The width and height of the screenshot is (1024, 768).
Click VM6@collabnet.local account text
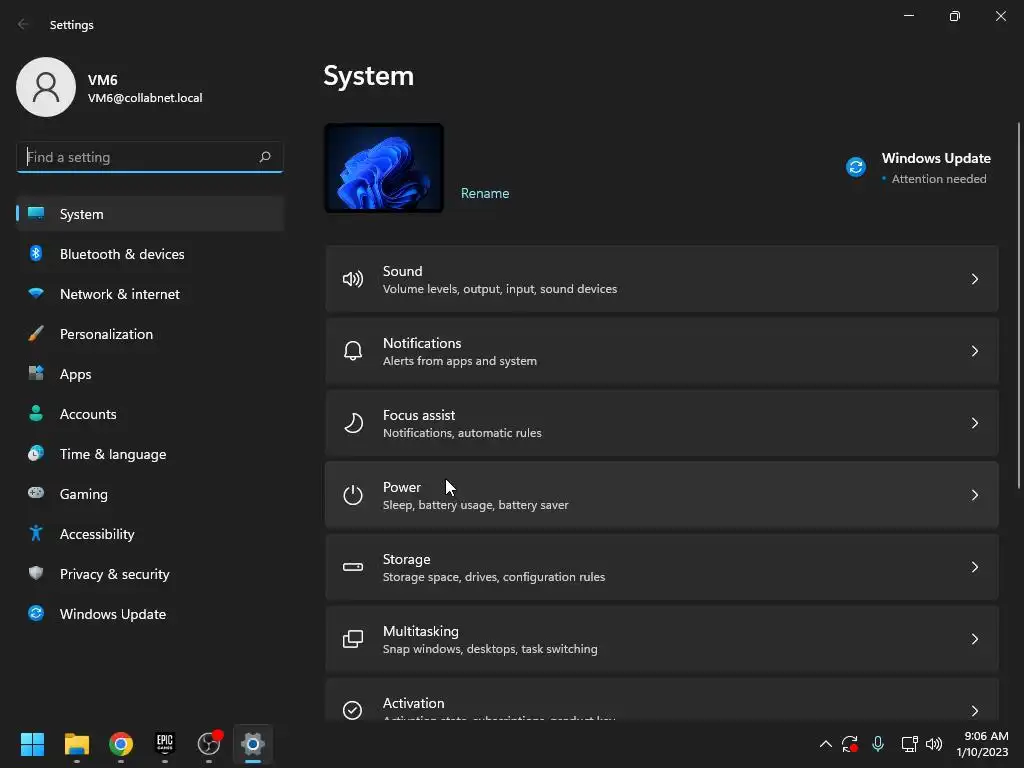(145, 98)
